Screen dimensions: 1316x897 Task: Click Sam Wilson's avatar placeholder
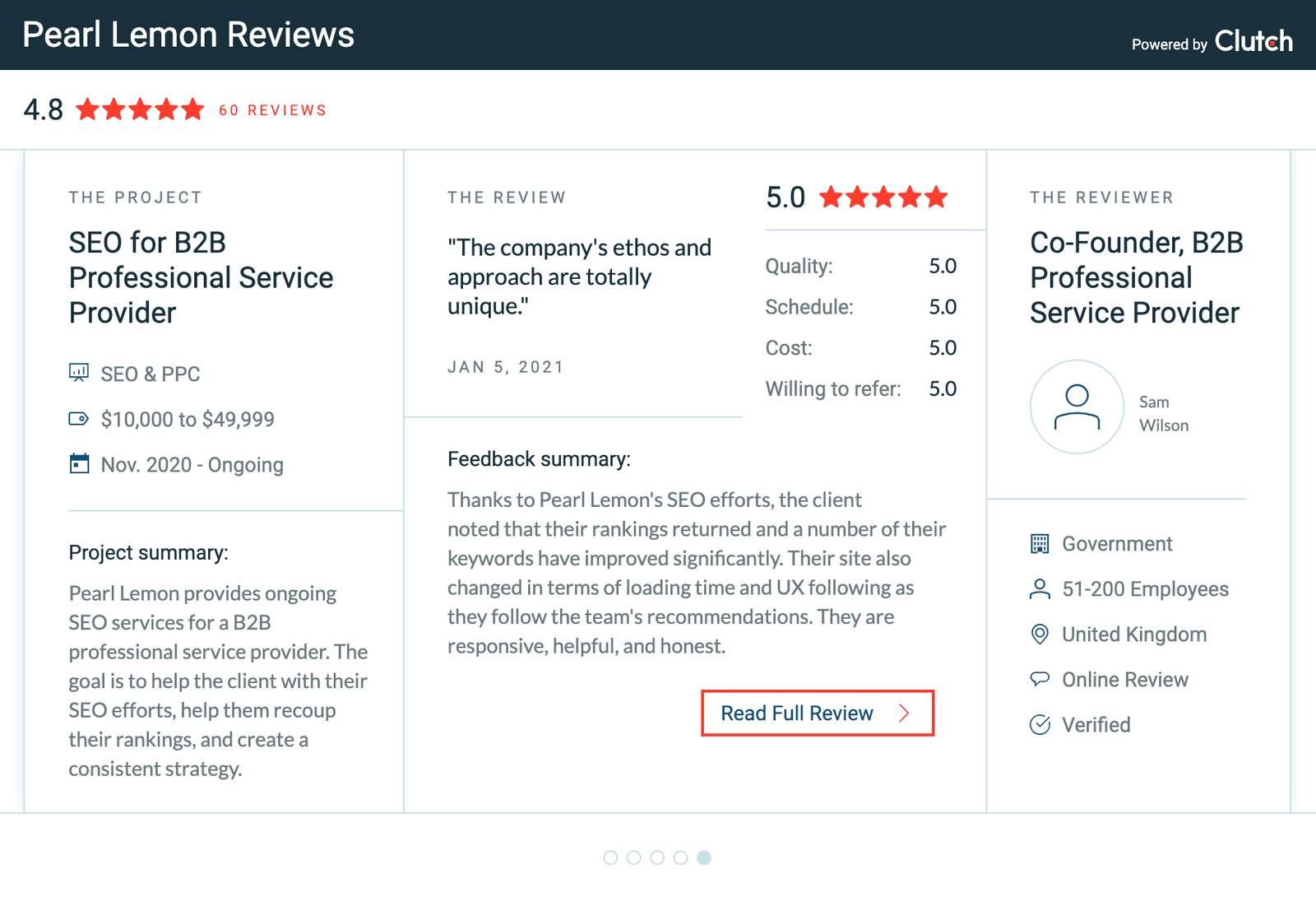pyautogui.click(x=1077, y=407)
